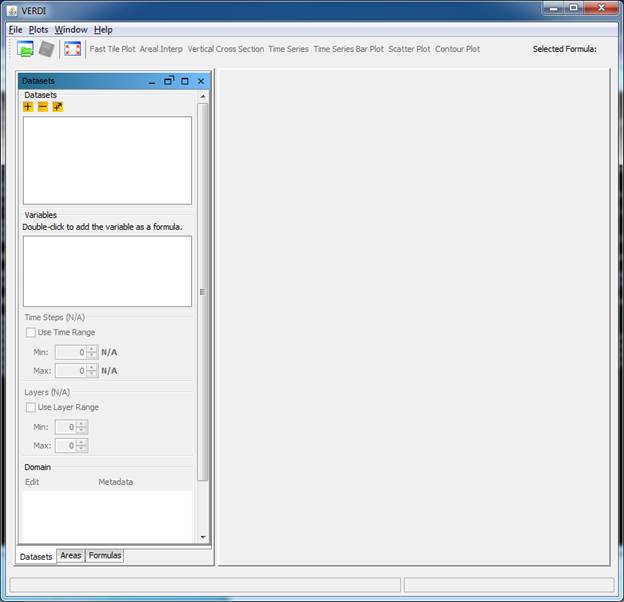The height and width of the screenshot is (602, 624).
Task: Decrease the Time Steps Min spinner value
Action: (x=92, y=355)
